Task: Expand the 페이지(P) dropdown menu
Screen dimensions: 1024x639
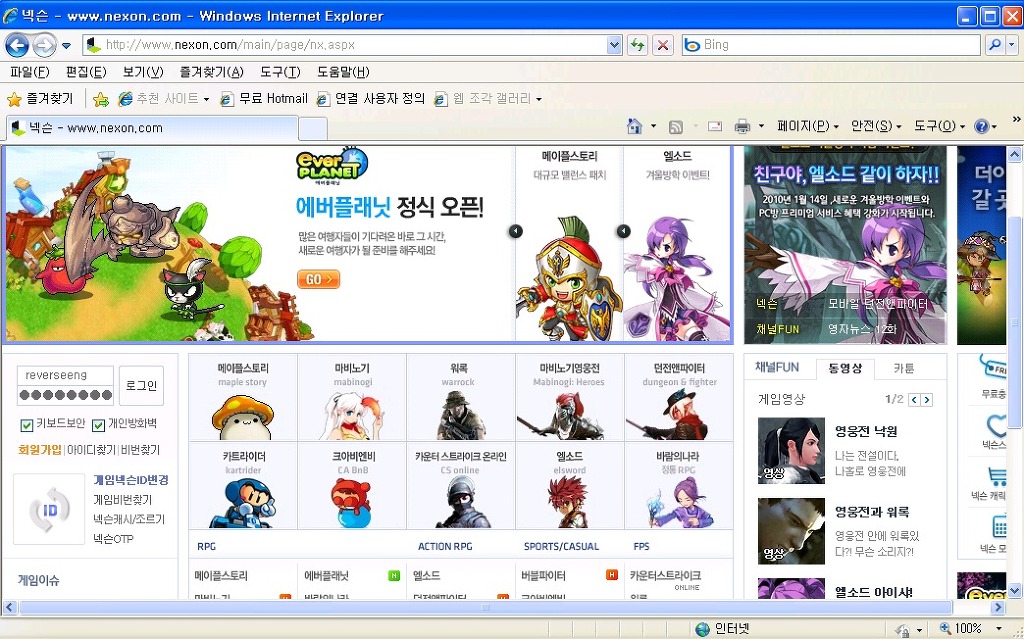Action: [808, 126]
